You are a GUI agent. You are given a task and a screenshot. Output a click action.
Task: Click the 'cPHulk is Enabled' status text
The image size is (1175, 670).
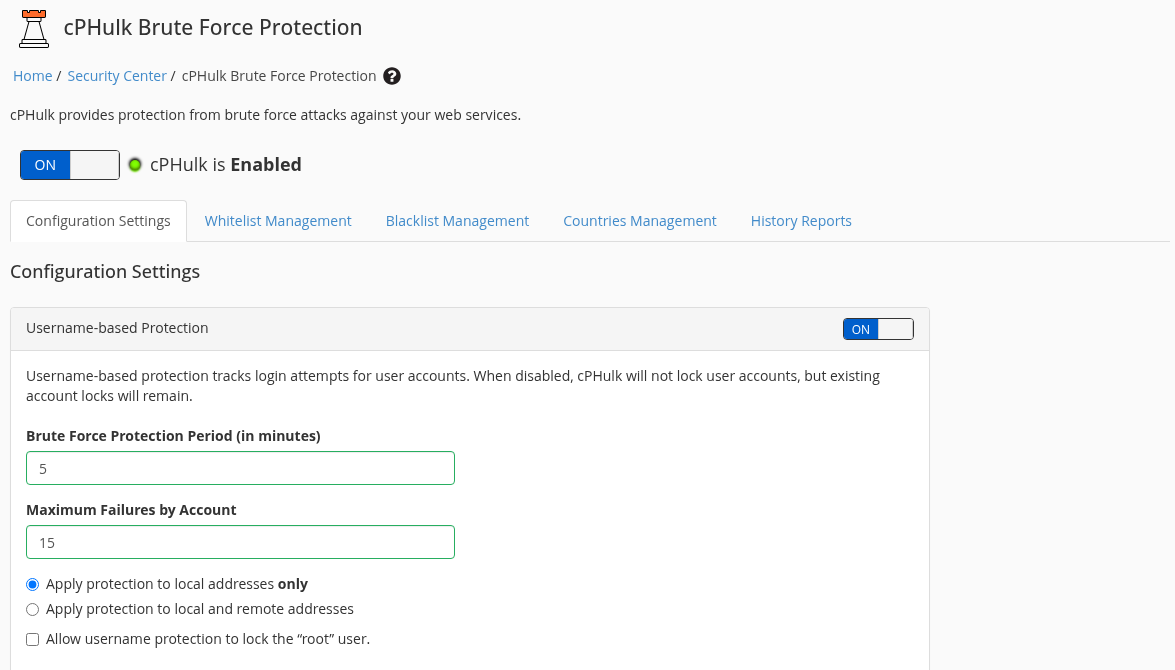(226, 165)
